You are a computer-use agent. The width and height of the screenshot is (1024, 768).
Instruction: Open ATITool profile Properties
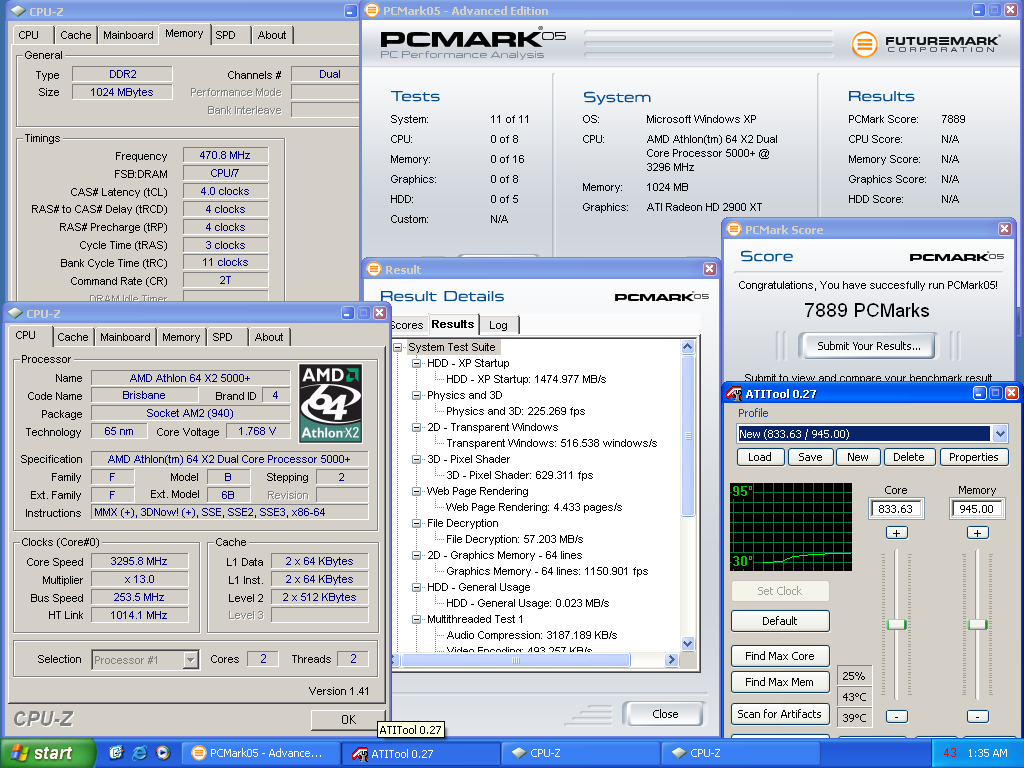[x=974, y=457]
